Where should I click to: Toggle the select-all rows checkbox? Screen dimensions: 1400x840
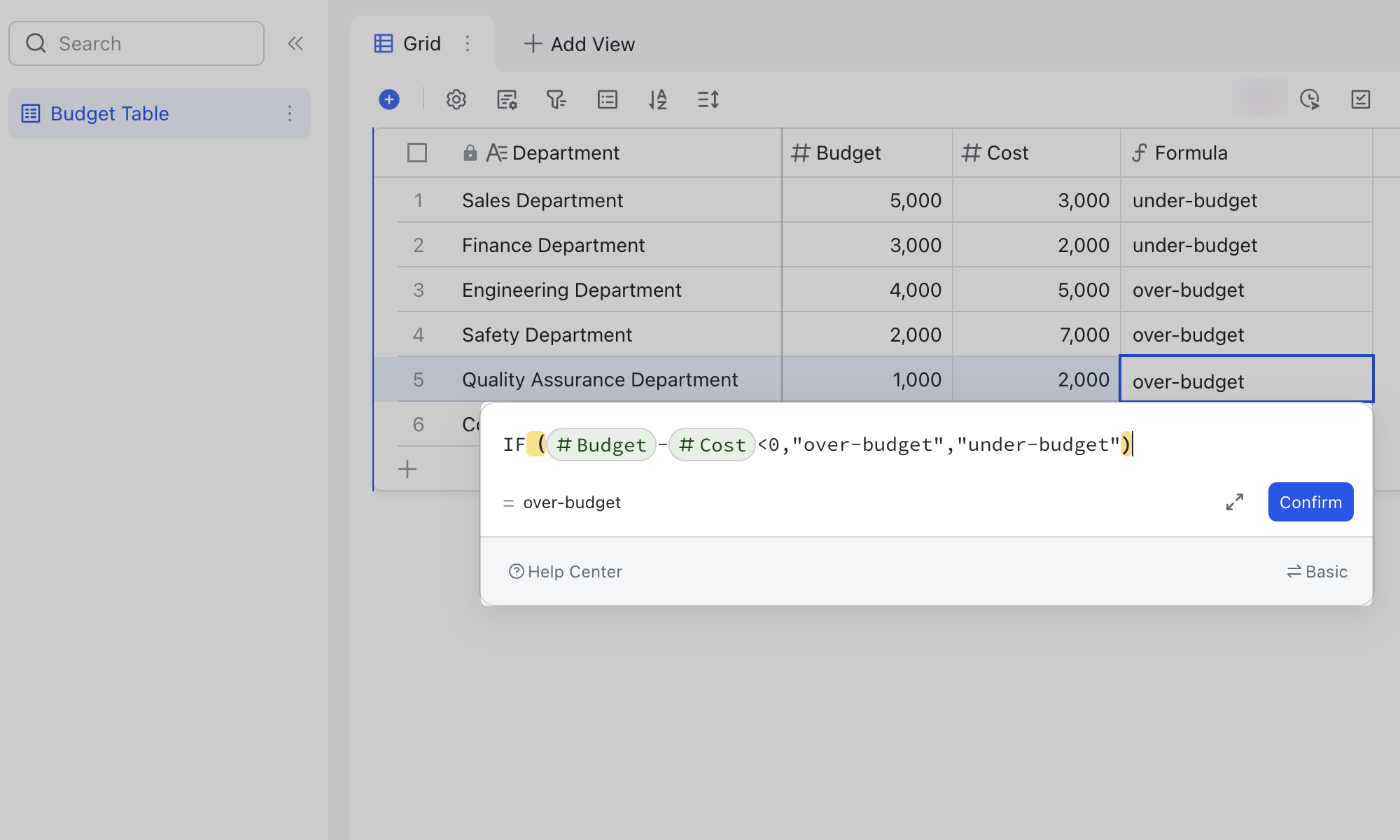tap(417, 153)
